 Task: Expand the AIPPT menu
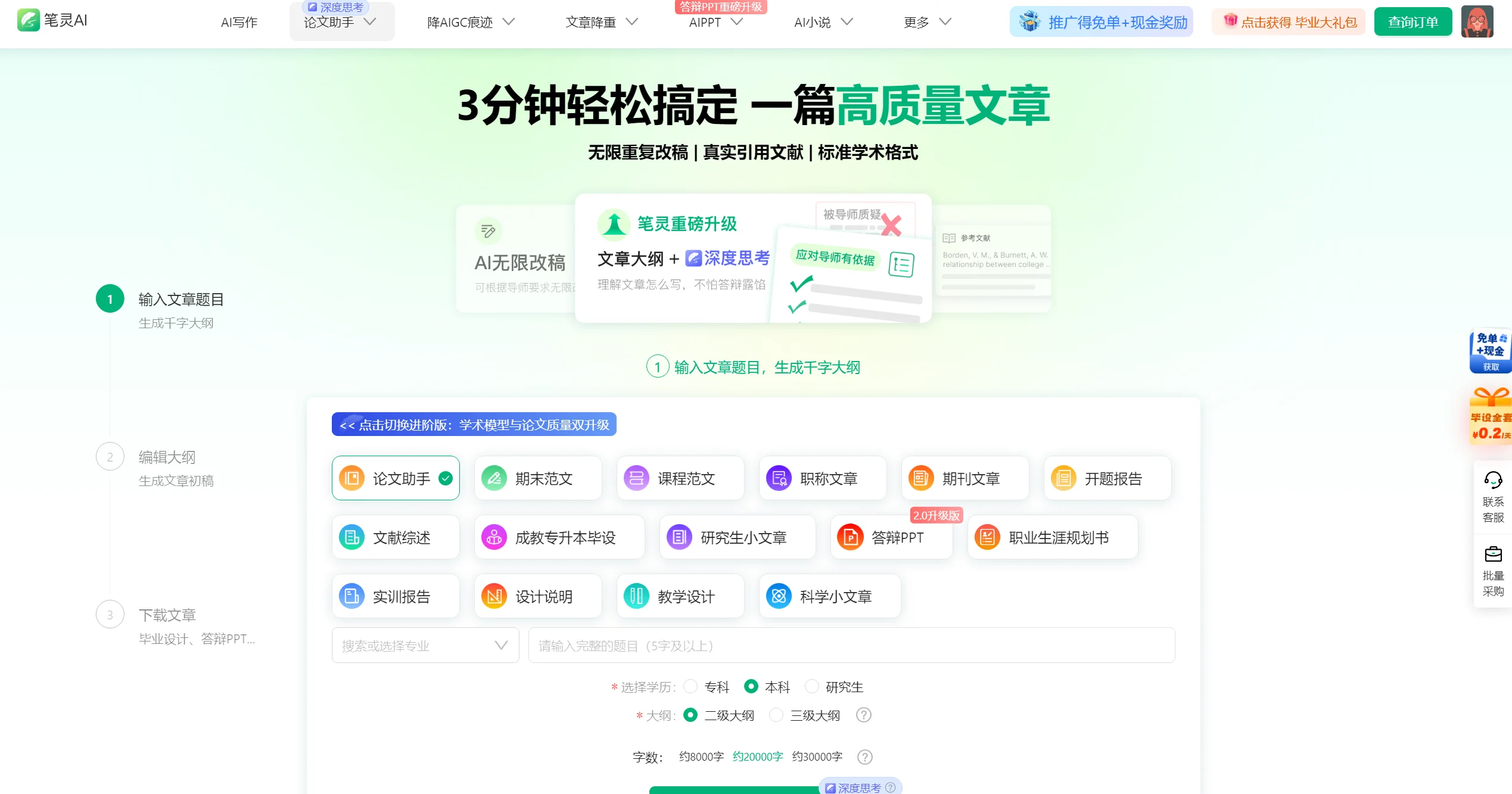coord(714,22)
